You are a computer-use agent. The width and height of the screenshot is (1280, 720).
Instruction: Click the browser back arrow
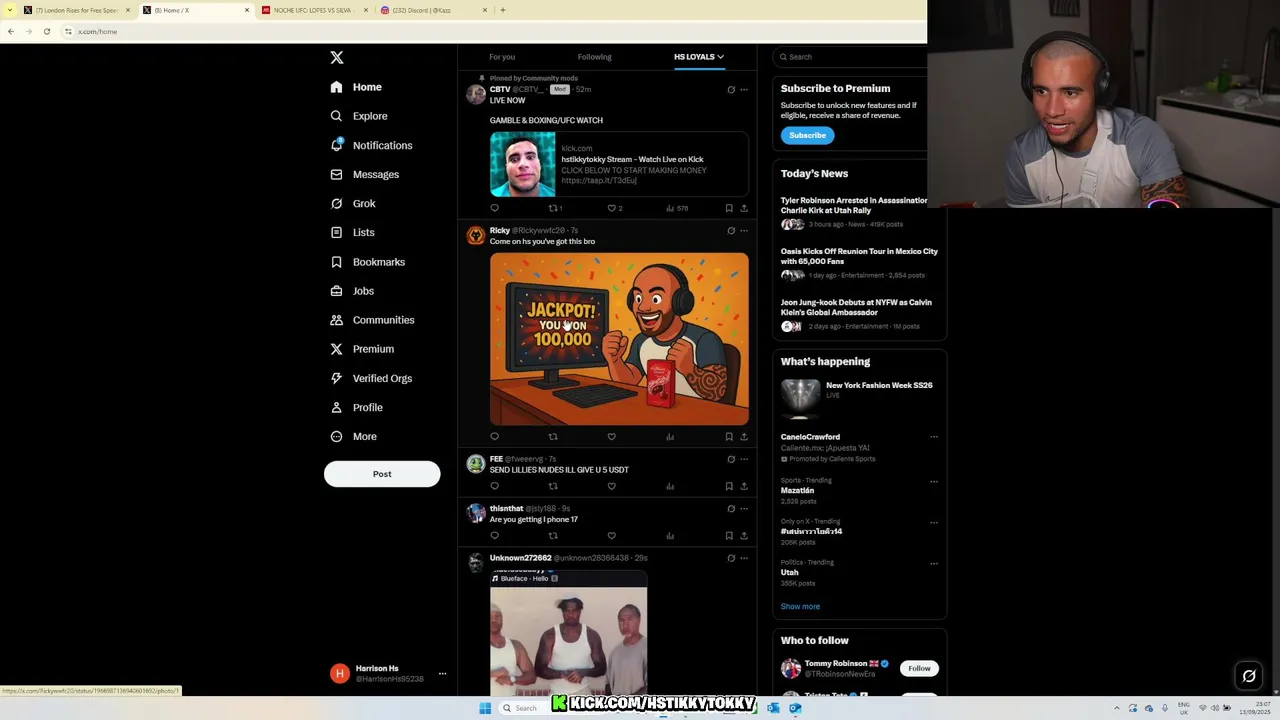10,31
